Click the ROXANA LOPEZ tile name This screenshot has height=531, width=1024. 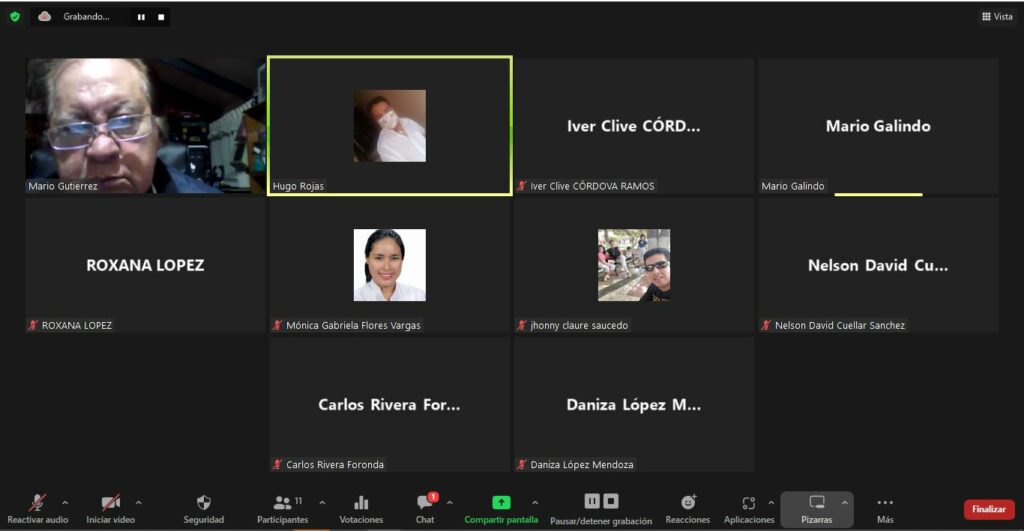point(146,265)
